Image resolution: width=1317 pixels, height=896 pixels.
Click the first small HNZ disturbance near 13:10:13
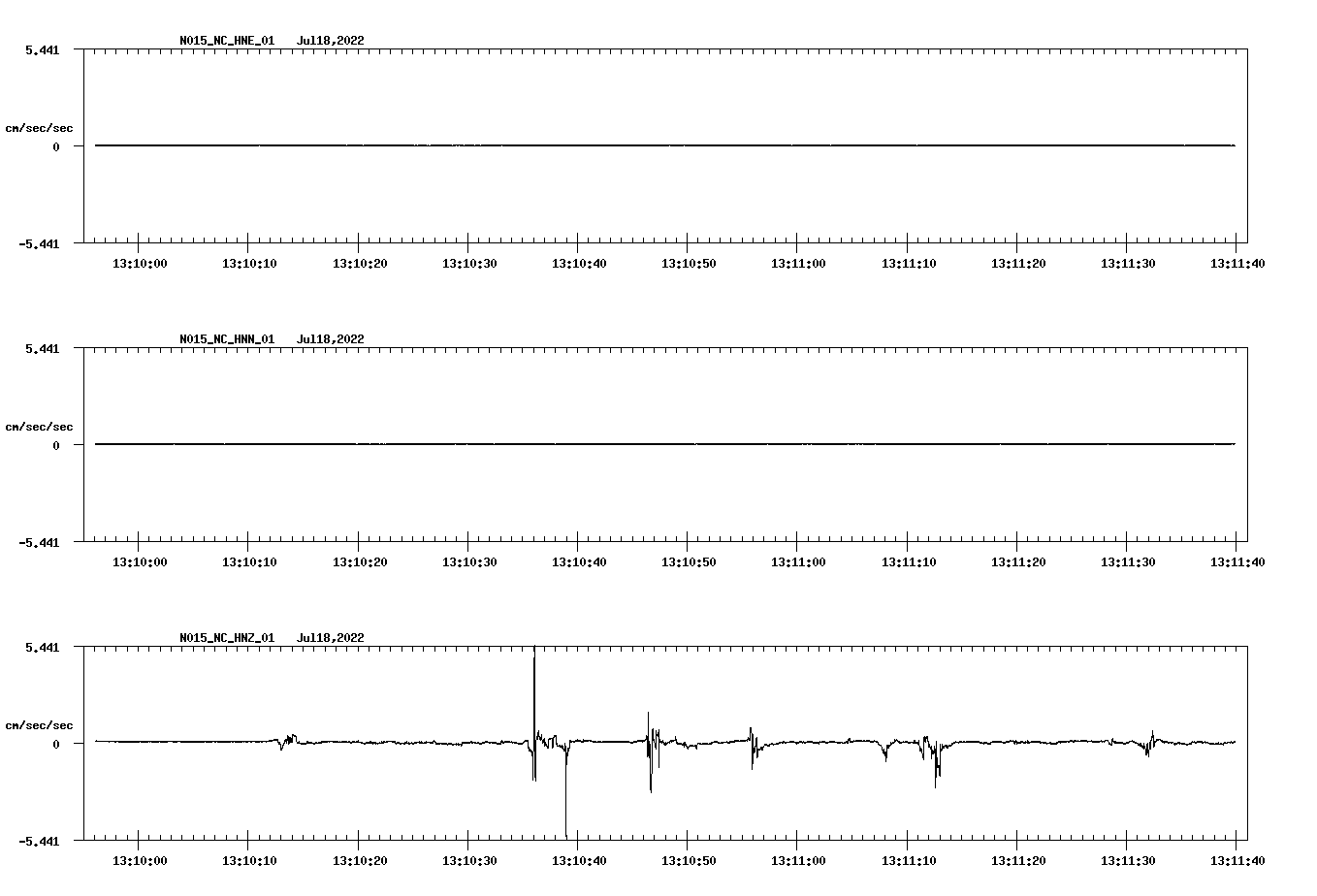[287, 742]
